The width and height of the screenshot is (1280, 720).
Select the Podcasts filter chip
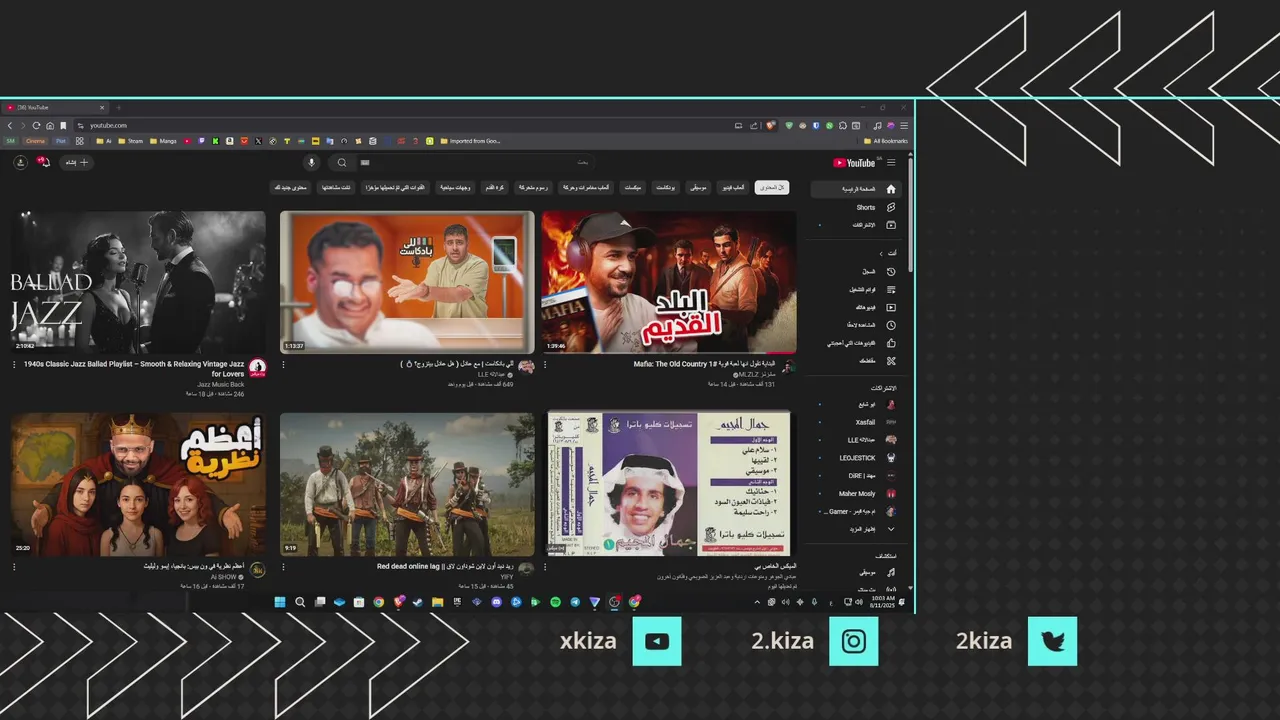(665, 187)
